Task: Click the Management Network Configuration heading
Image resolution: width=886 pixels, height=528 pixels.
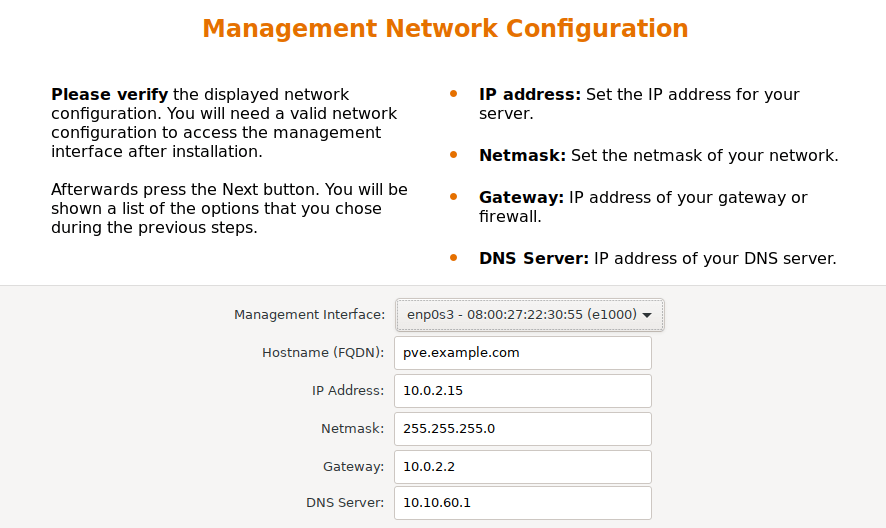Action: pos(445,28)
